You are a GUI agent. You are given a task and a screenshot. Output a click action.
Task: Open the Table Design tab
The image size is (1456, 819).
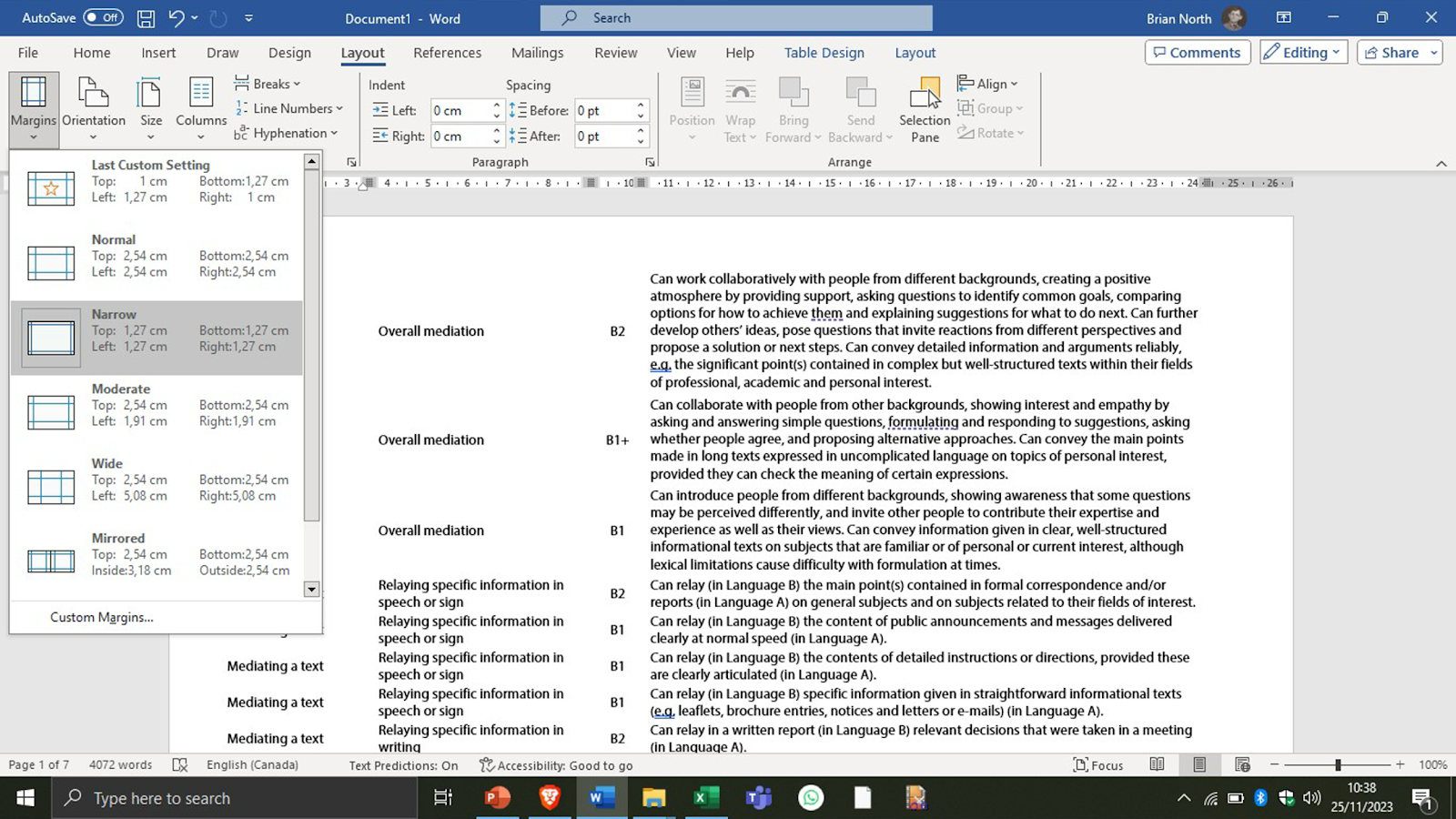pyautogui.click(x=824, y=53)
